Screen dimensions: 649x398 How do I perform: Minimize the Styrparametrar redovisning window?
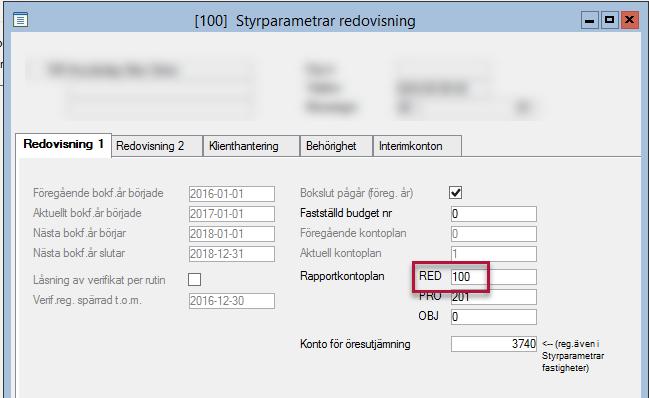[x=590, y=20]
